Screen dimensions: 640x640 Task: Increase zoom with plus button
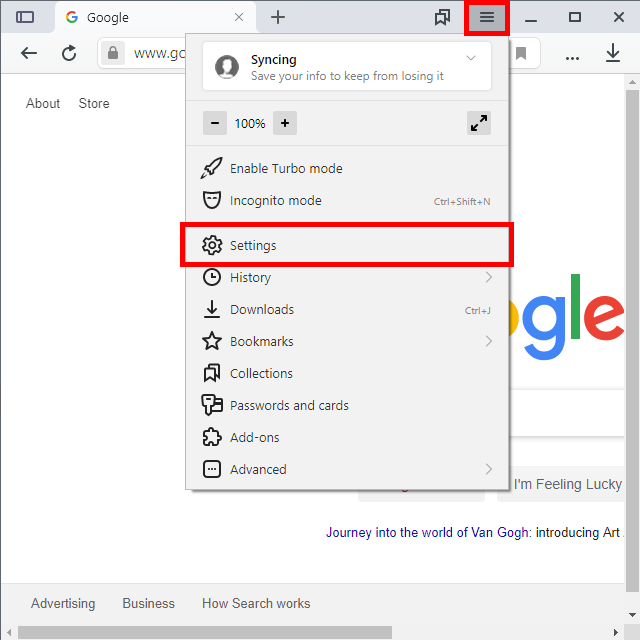tap(285, 123)
